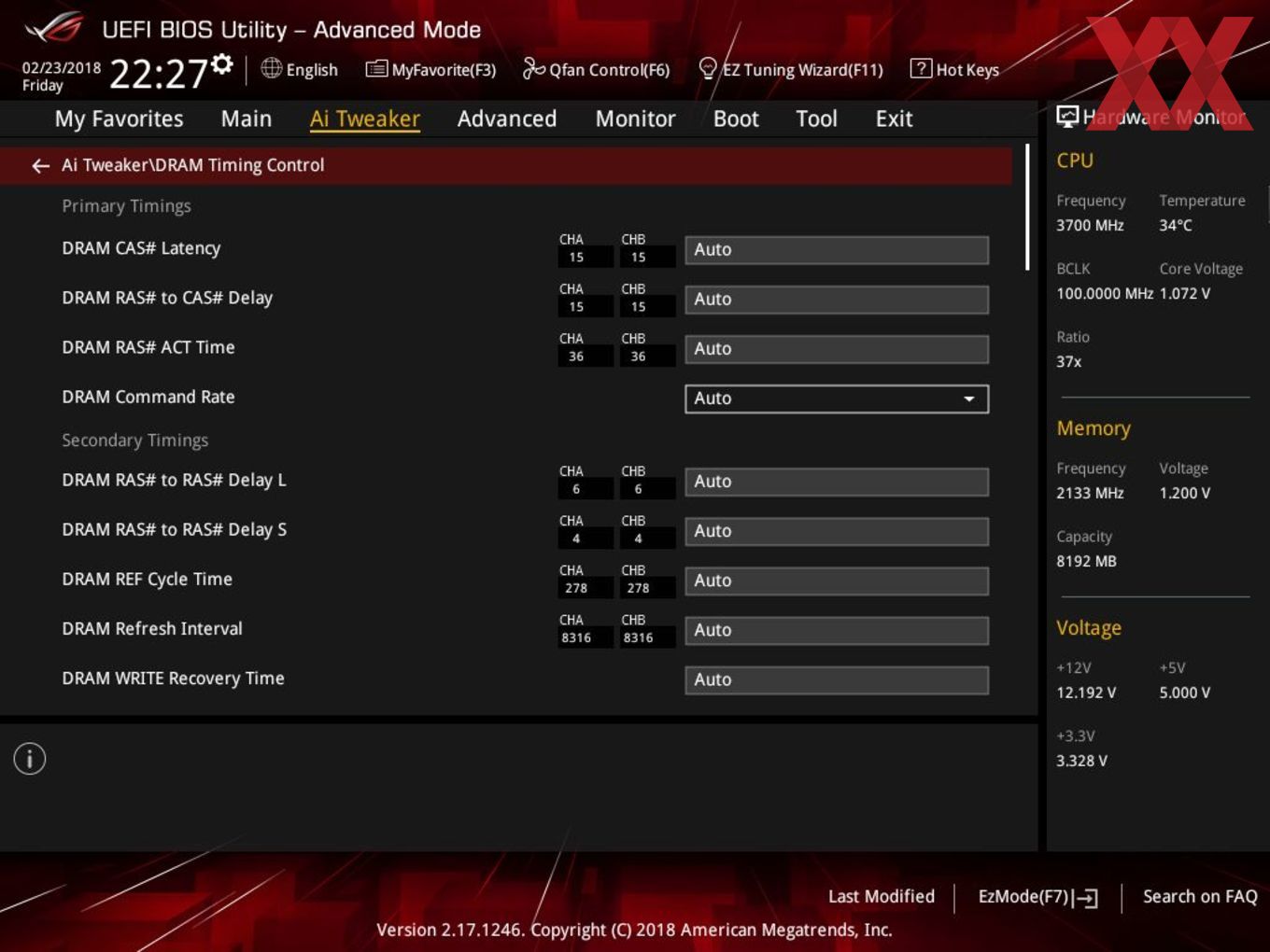Select the DRAM Refresh Interval label
This screenshot has height=952, width=1270.
(x=152, y=628)
